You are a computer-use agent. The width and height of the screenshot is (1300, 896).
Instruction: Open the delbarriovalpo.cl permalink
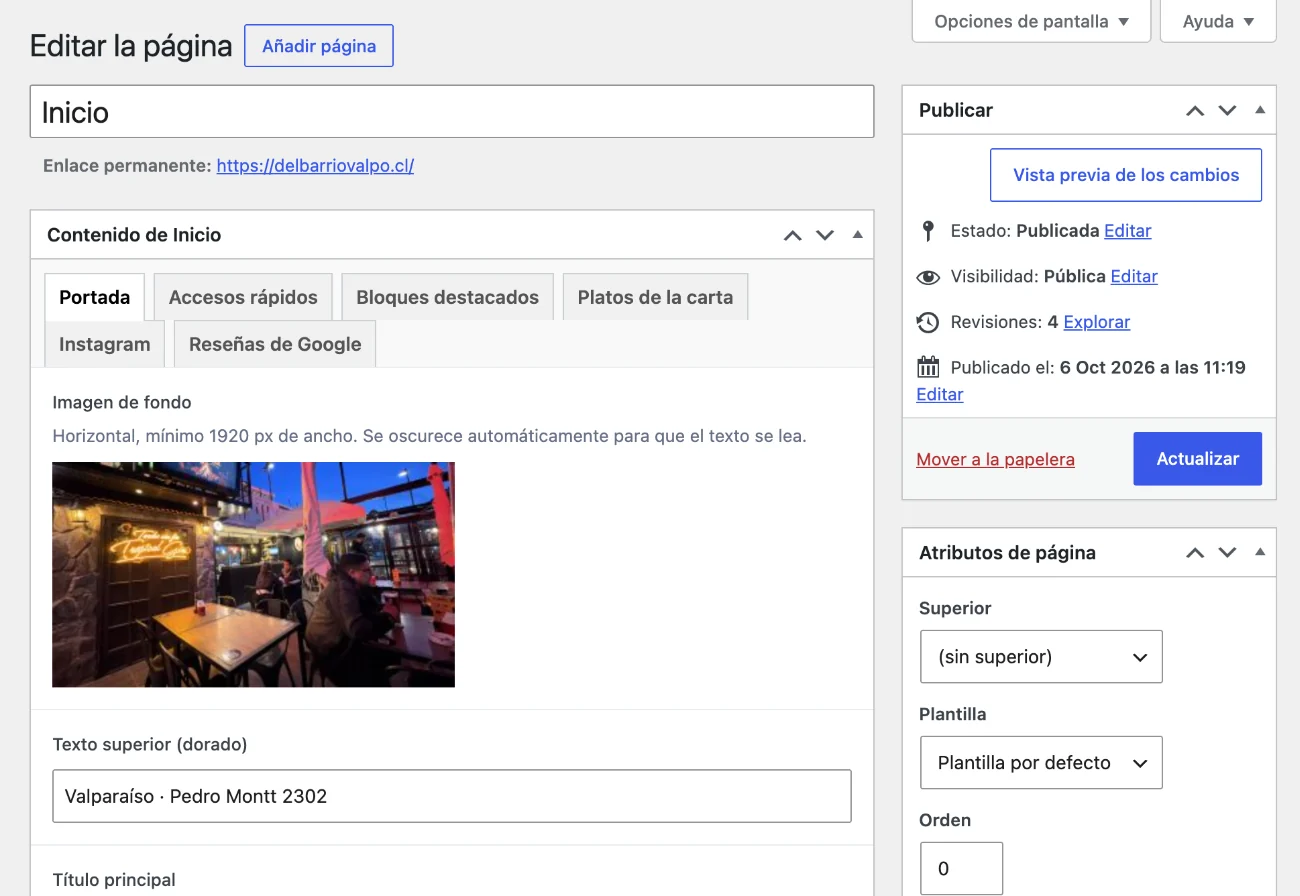(x=315, y=166)
